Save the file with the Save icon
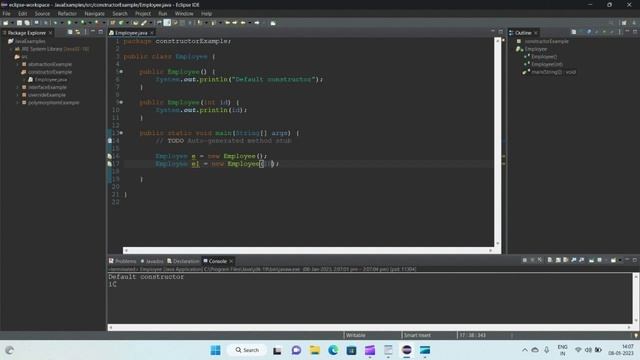Image resolution: width=640 pixels, height=360 pixels. pos(19,23)
